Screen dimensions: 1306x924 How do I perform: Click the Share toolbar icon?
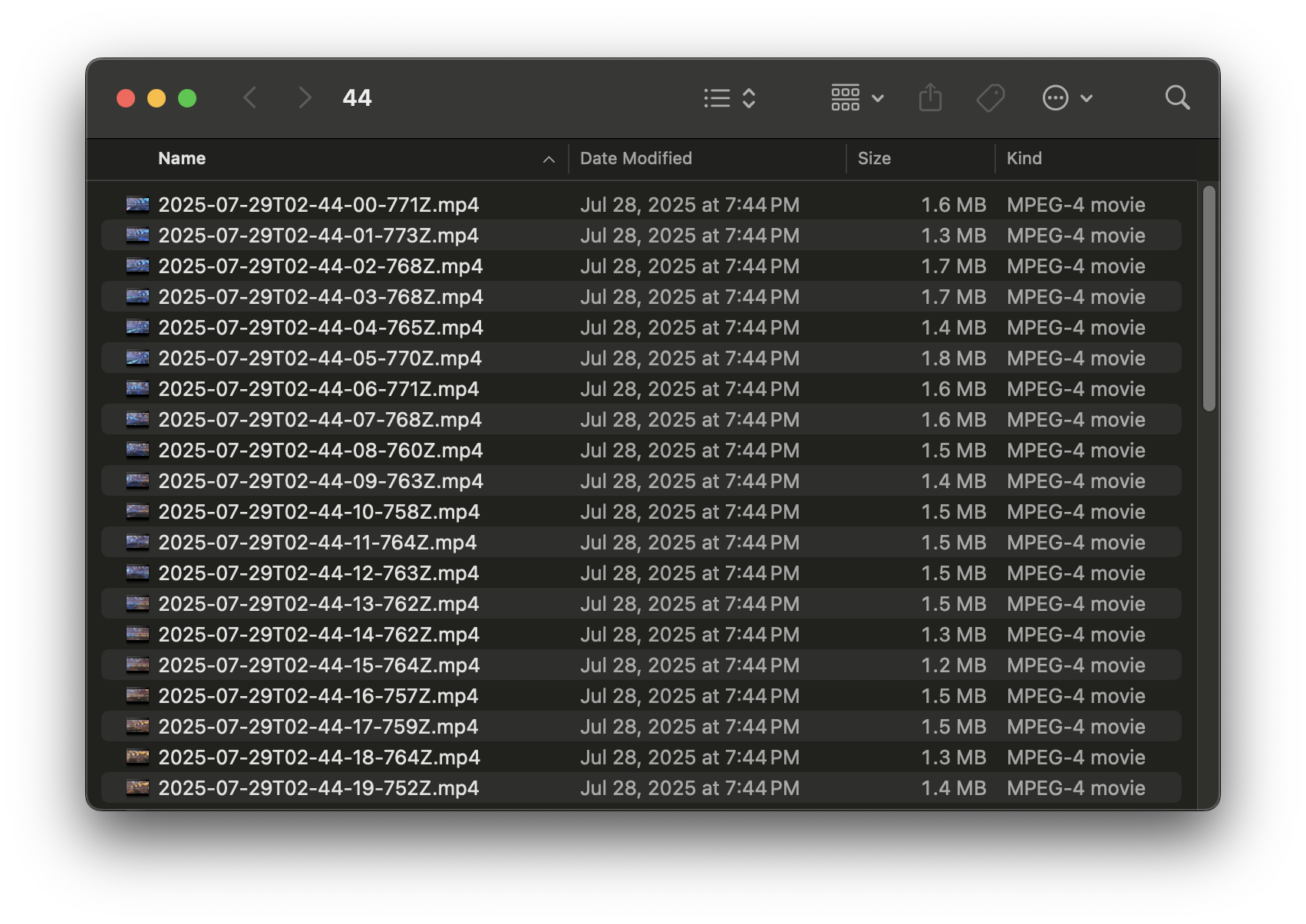point(930,98)
